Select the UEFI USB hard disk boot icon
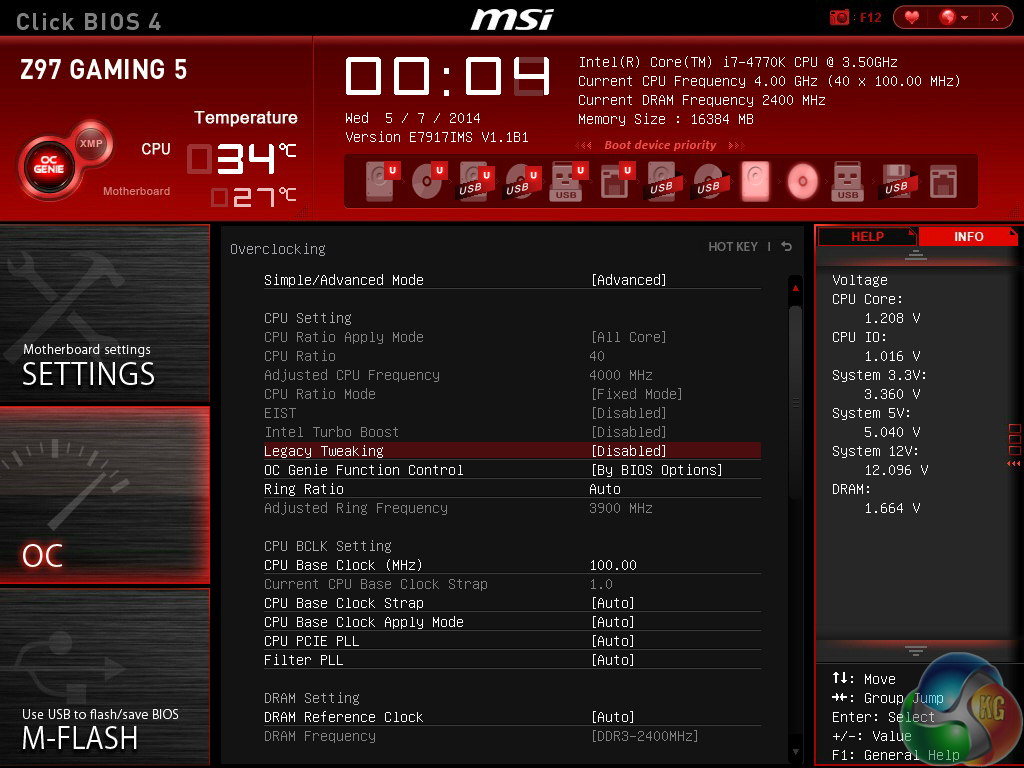 [x=475, y=180]
